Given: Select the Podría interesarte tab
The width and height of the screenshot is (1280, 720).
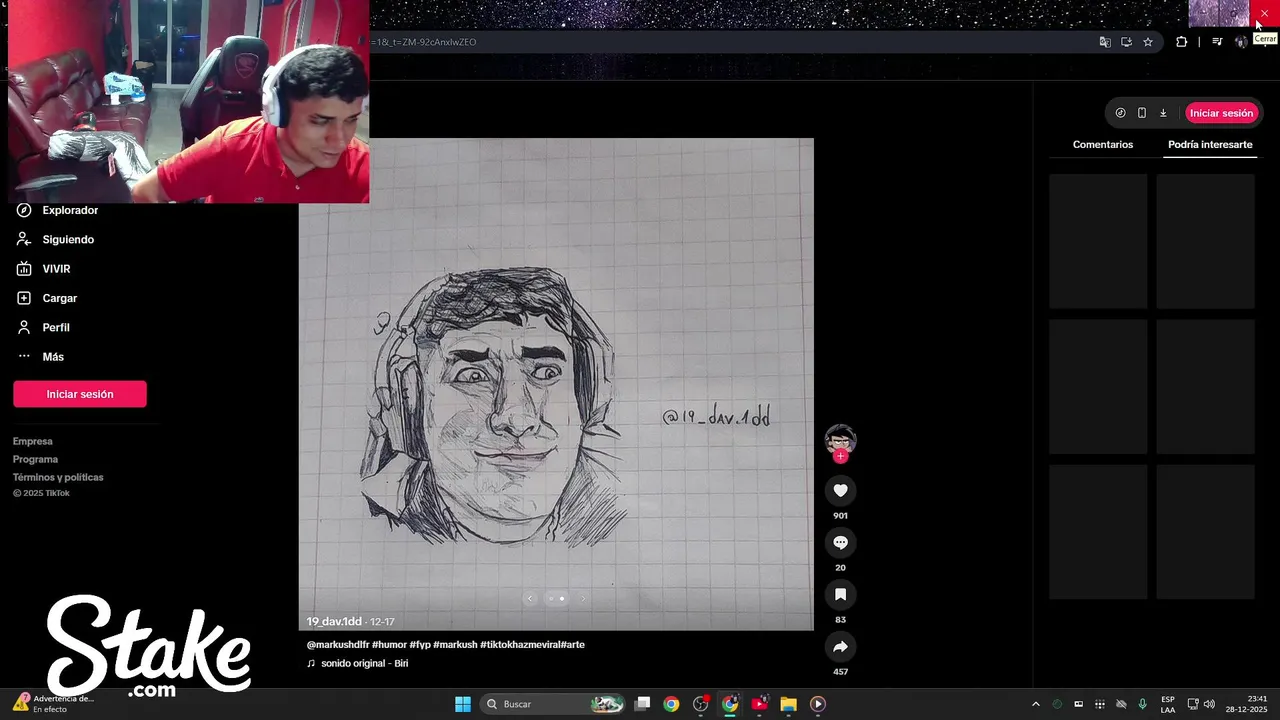Looking at the screenshot, I should pyautogui.click(x=1210, y=145).
